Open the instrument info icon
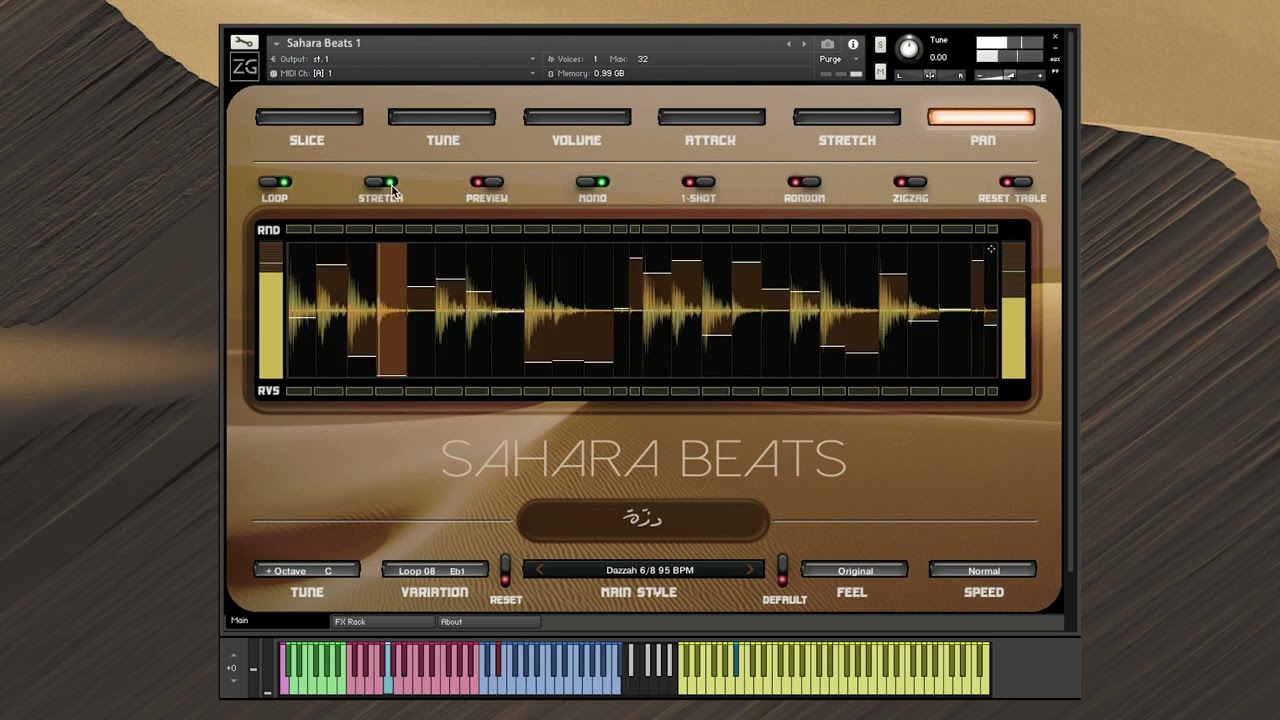The height and width of the screenshot is (720, 1280). [853, 44]
